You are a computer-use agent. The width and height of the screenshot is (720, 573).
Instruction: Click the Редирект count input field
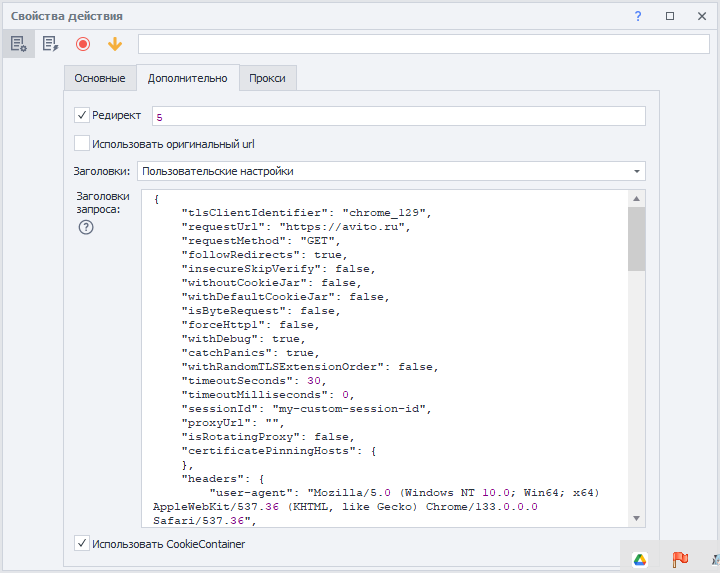click(x=398, y=117)
